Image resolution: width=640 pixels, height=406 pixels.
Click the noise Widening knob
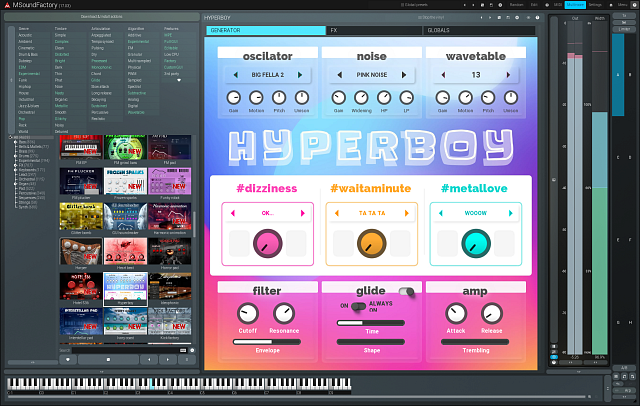362,97
